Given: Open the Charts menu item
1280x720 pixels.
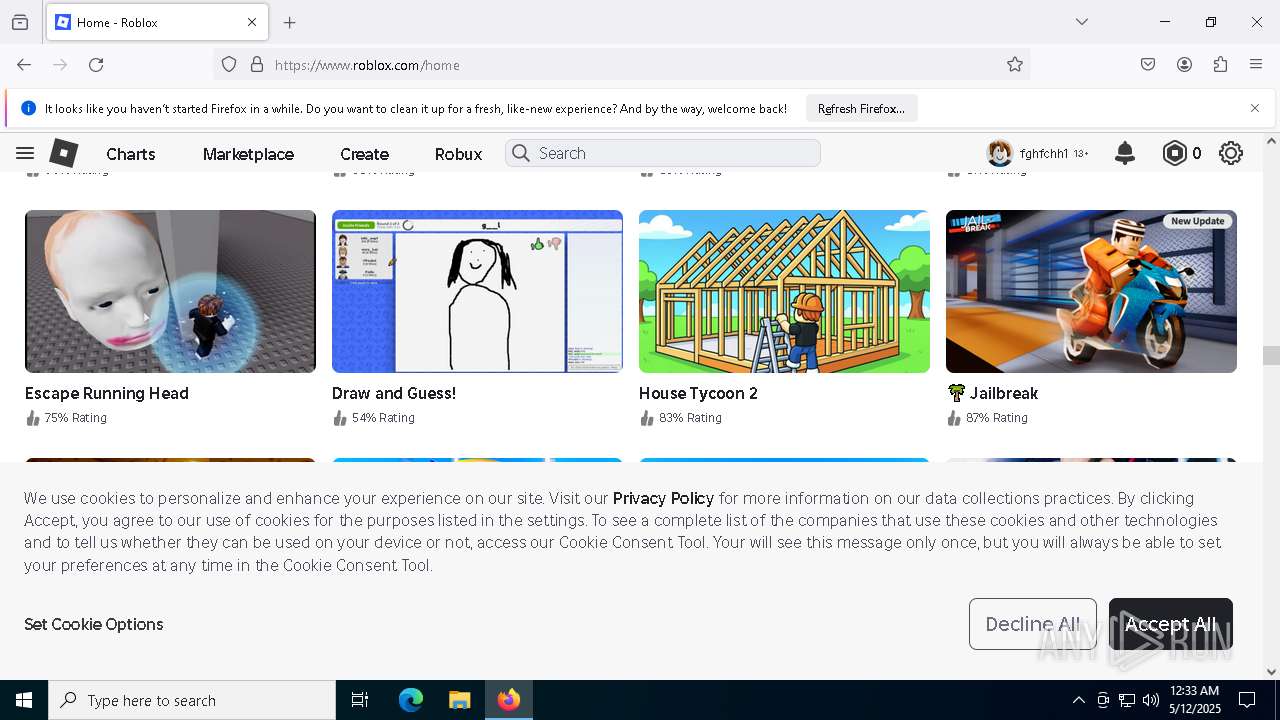Looking at the screenshot, I should pyautogui.click(x=131, y=154).
